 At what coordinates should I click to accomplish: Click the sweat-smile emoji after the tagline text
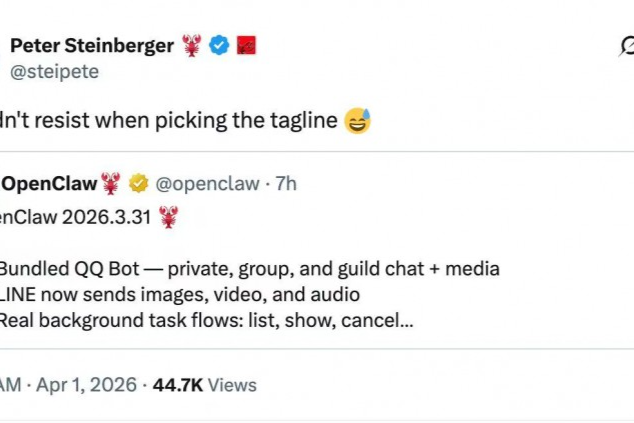[x=357, y=122]
